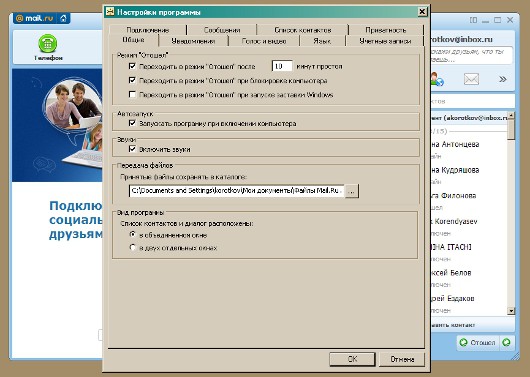Screen dimensions: 530x377
Task: Select contact Кудряшова in the list
Action: (469, 175)
